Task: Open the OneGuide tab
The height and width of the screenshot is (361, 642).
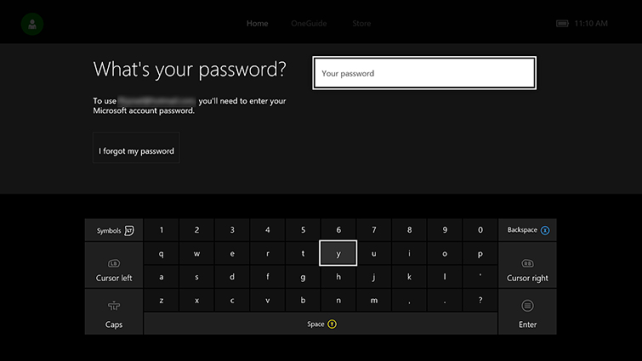Action: pos(309,23)
